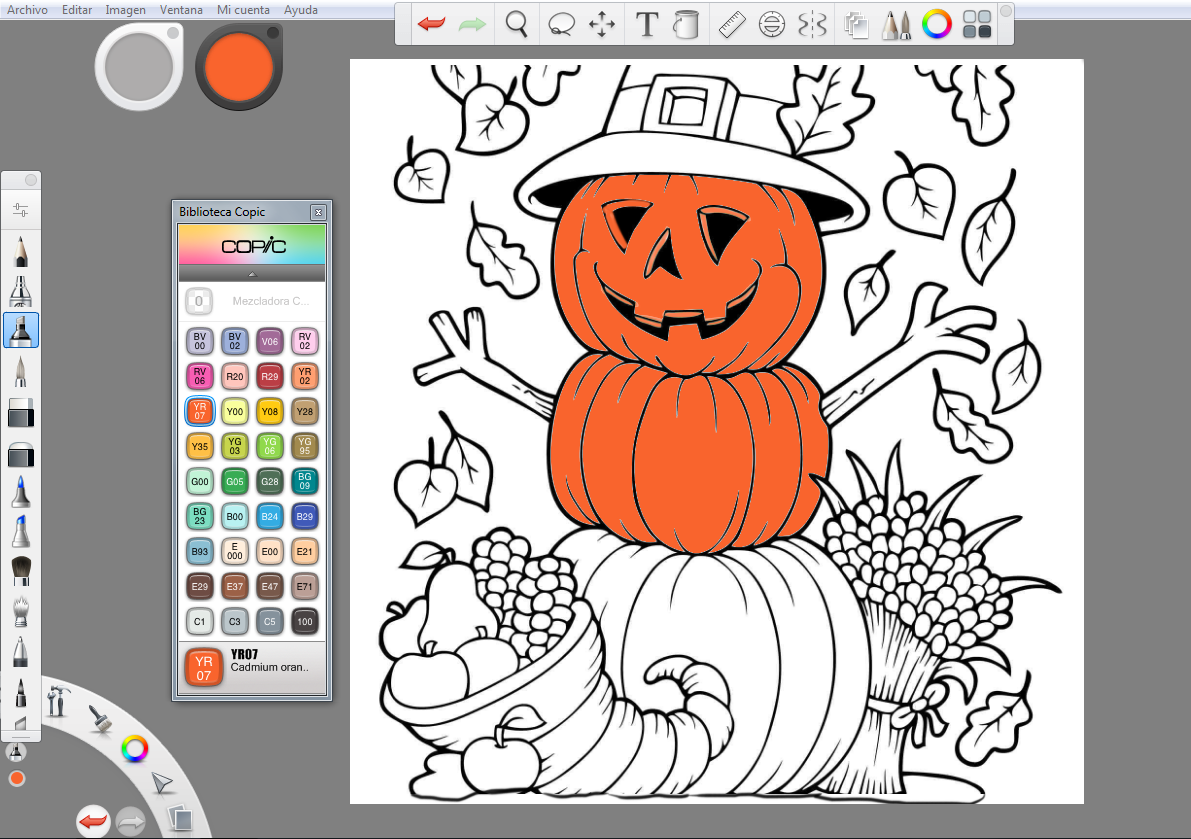Toggle the symmetry drawing tool

click(812, 24)
